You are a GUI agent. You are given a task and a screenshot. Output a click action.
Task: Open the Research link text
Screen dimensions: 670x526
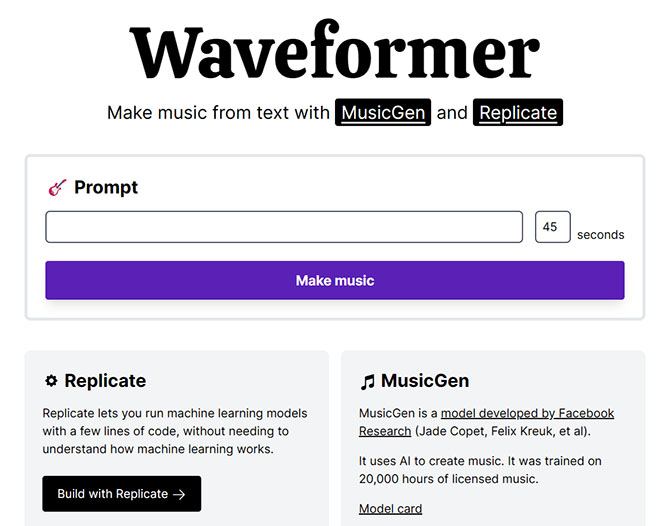click(385, 431)
